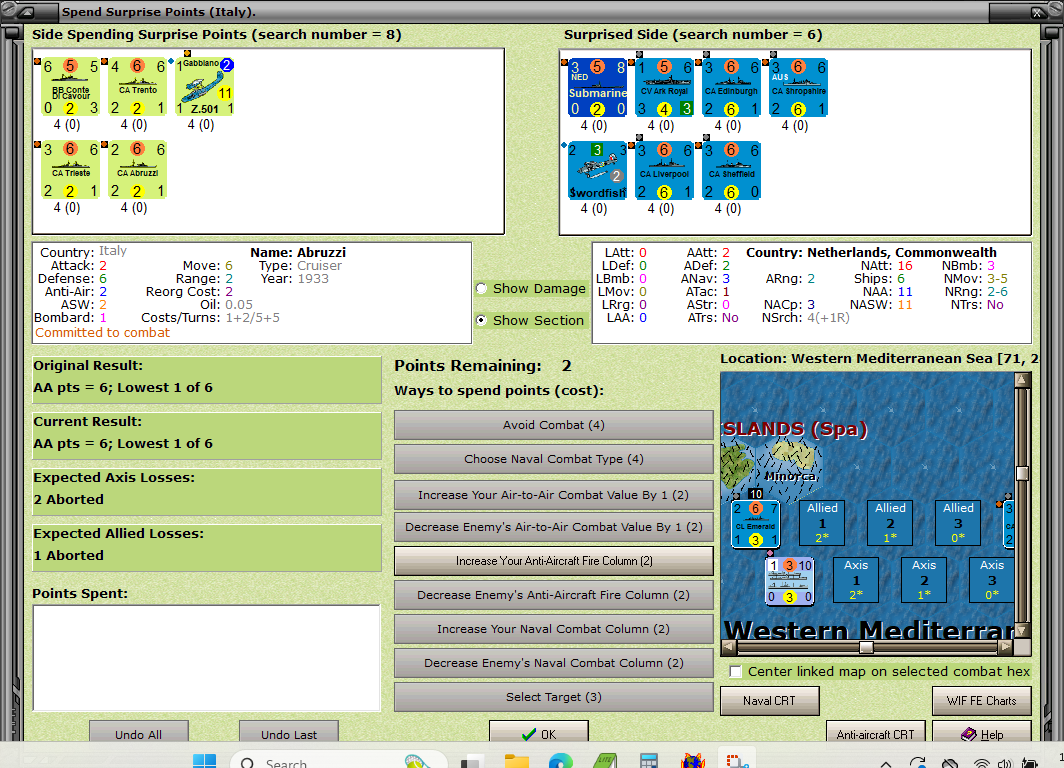Select the CA Trieste counter

tap(71, 168)
